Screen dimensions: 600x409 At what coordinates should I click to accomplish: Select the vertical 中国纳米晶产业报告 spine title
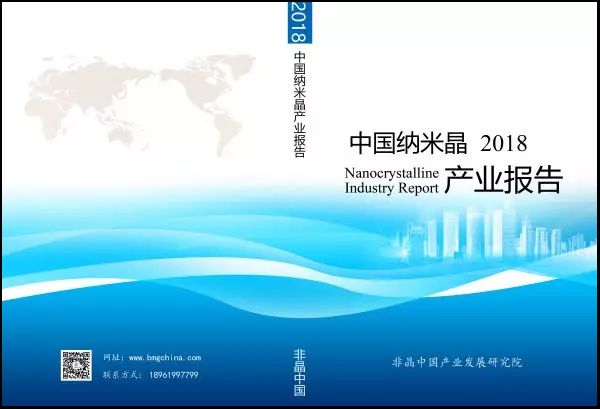(299, 105)
